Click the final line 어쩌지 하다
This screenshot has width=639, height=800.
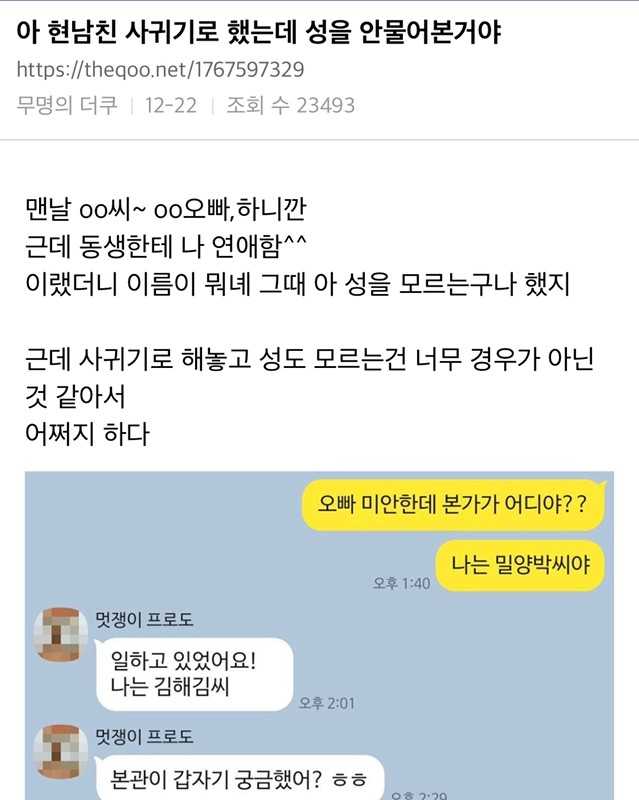[87, 434]
